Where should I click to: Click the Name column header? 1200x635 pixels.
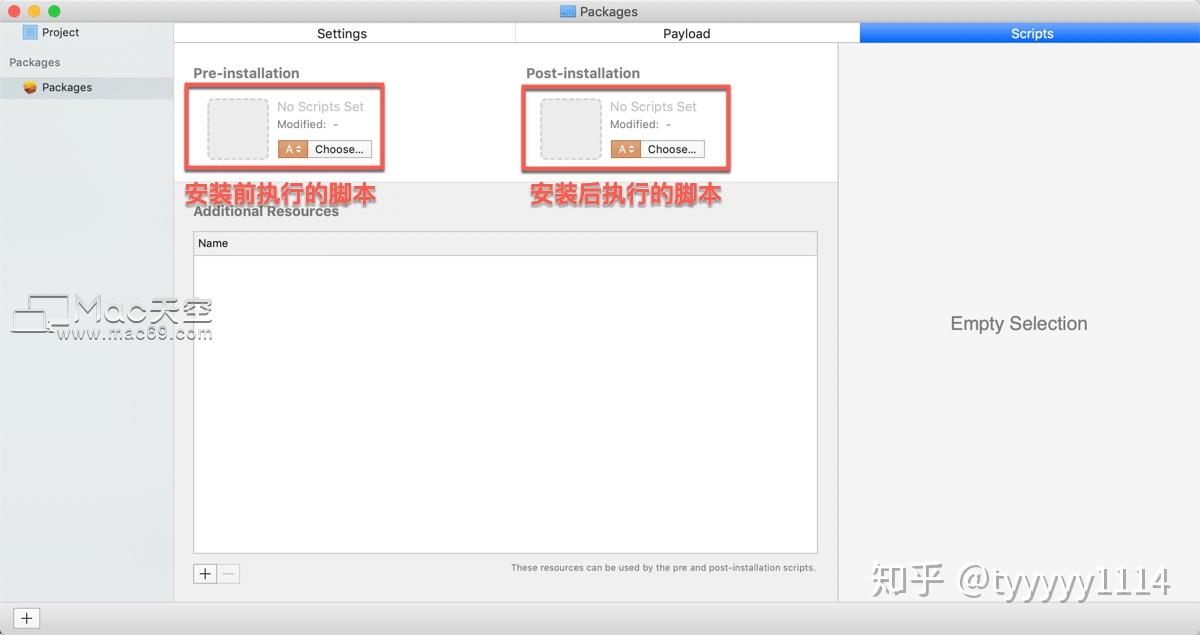pyautogui.click(x=213, y=243)
